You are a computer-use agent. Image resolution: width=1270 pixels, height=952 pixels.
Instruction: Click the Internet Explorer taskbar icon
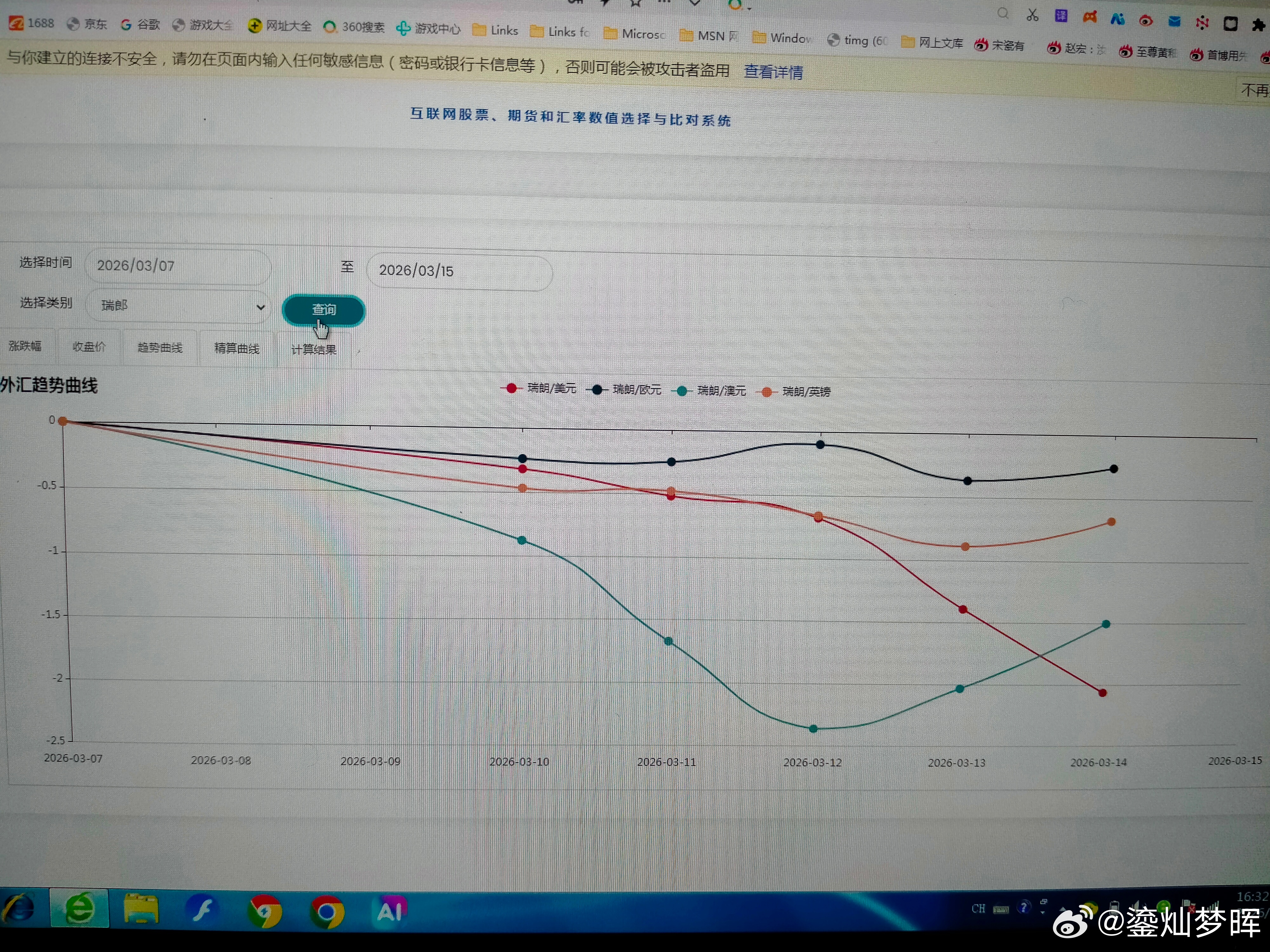point(18,909)
